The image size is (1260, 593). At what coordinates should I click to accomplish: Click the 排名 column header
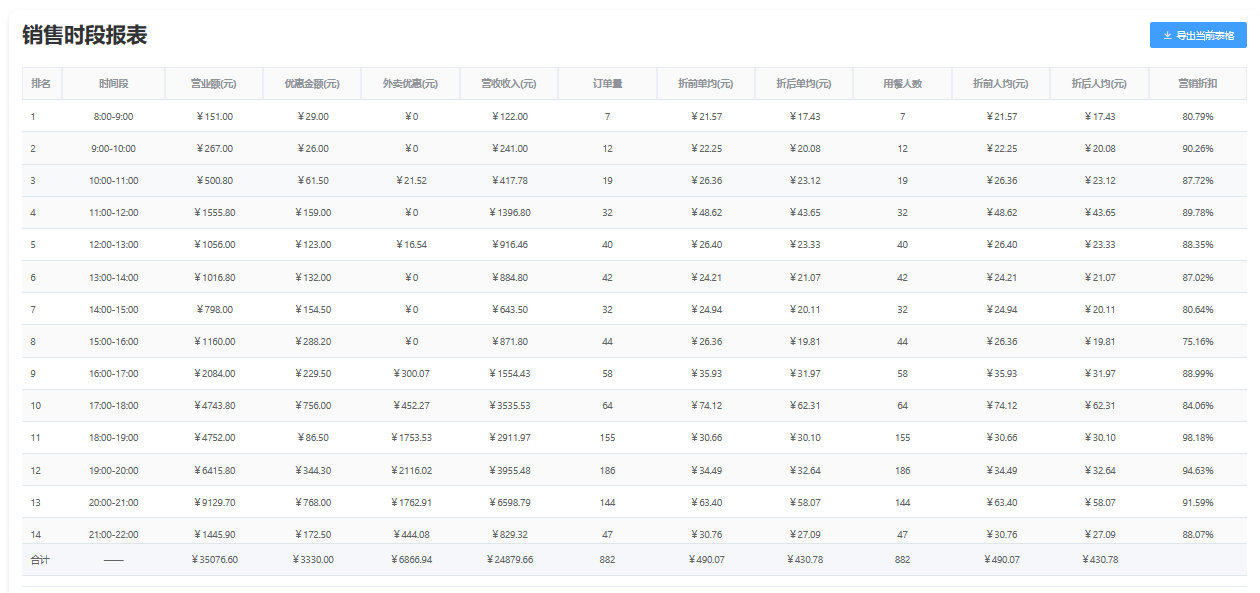coord(41,84)
